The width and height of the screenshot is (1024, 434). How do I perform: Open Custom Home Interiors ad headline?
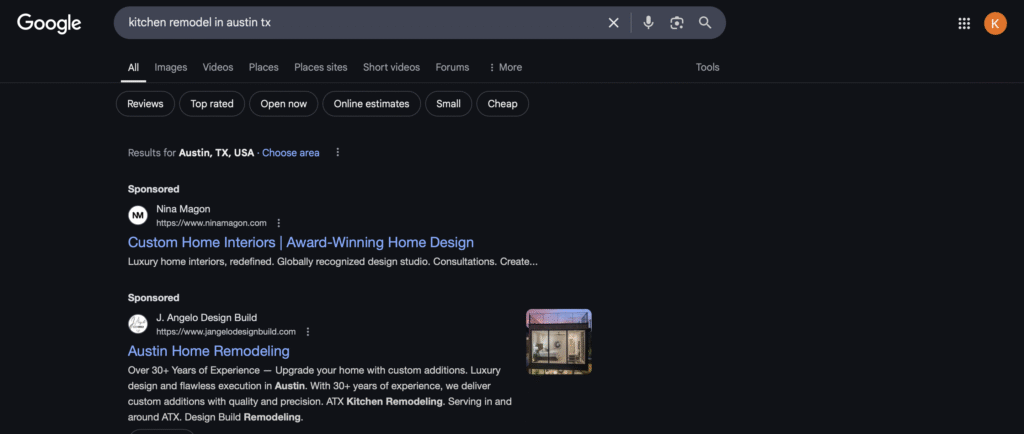[x=300, y=242]
